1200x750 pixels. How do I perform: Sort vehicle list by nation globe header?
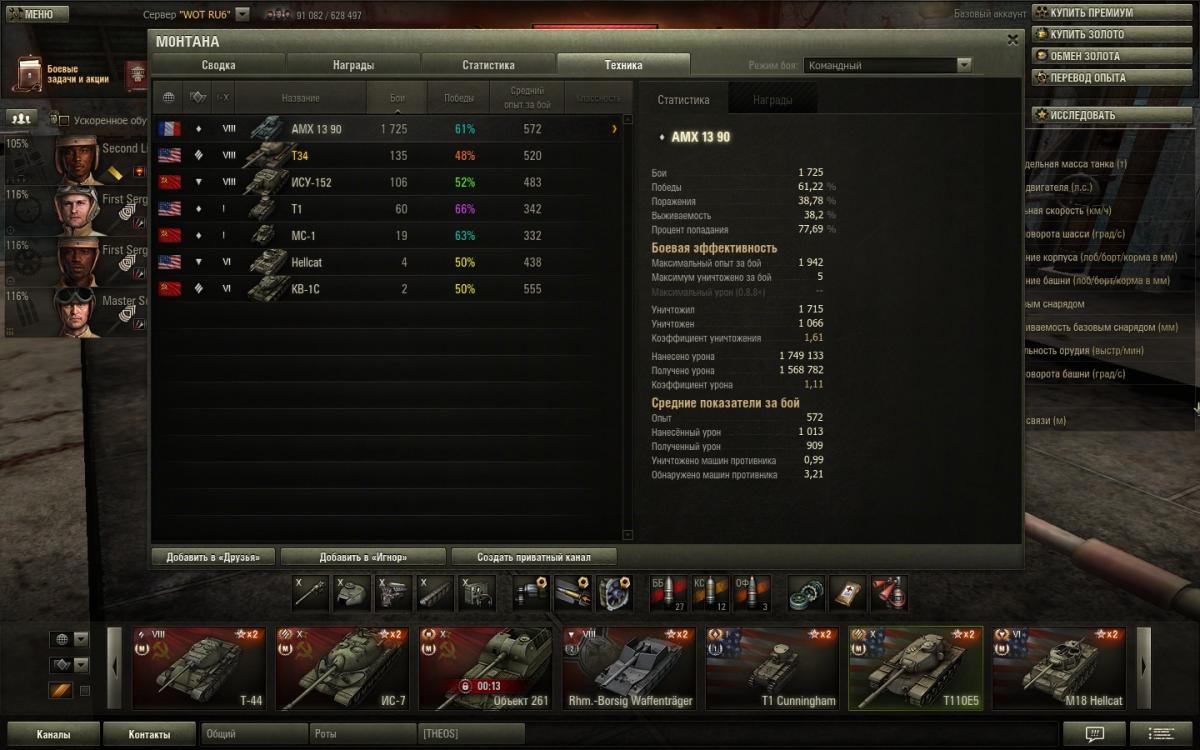tap(168, 98)
